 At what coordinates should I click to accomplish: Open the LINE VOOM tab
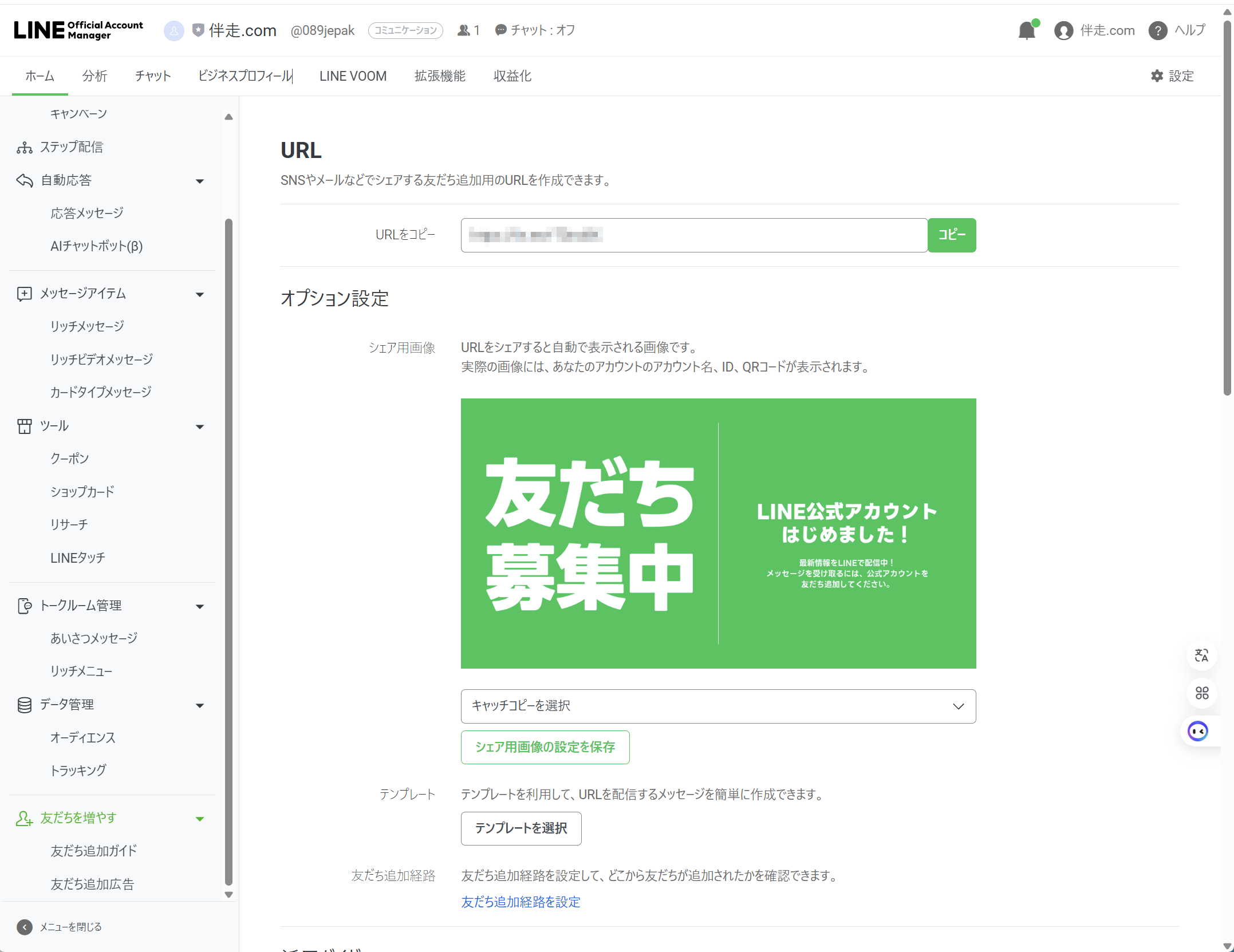pyautogui.click(x=353, y=76)
